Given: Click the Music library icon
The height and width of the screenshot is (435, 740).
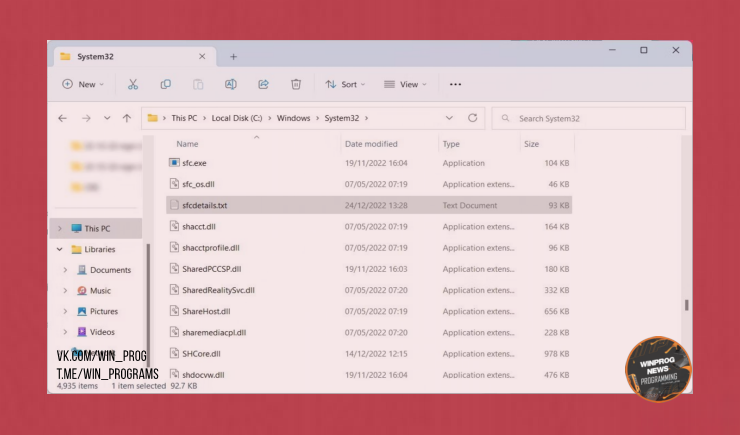Looking at the screenshot, I should pyautogui.click(x=82, y=291).
